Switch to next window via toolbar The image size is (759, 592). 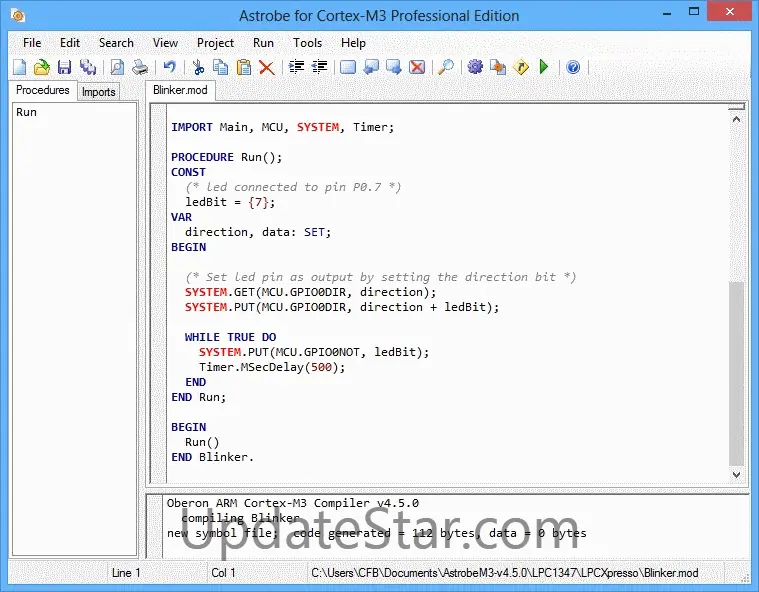(394, 67)
